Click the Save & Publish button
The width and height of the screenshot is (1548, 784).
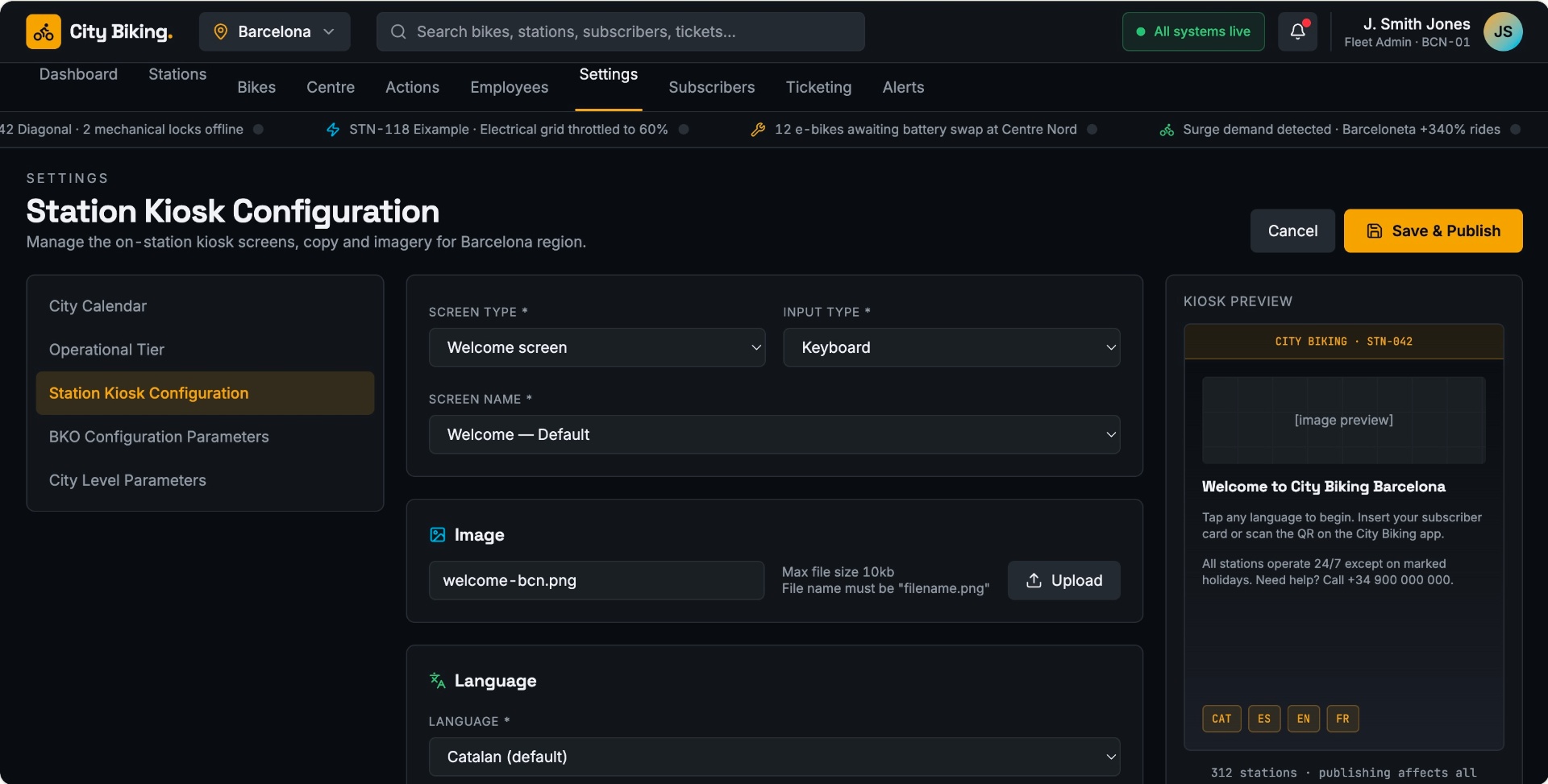coord(1433,231)
